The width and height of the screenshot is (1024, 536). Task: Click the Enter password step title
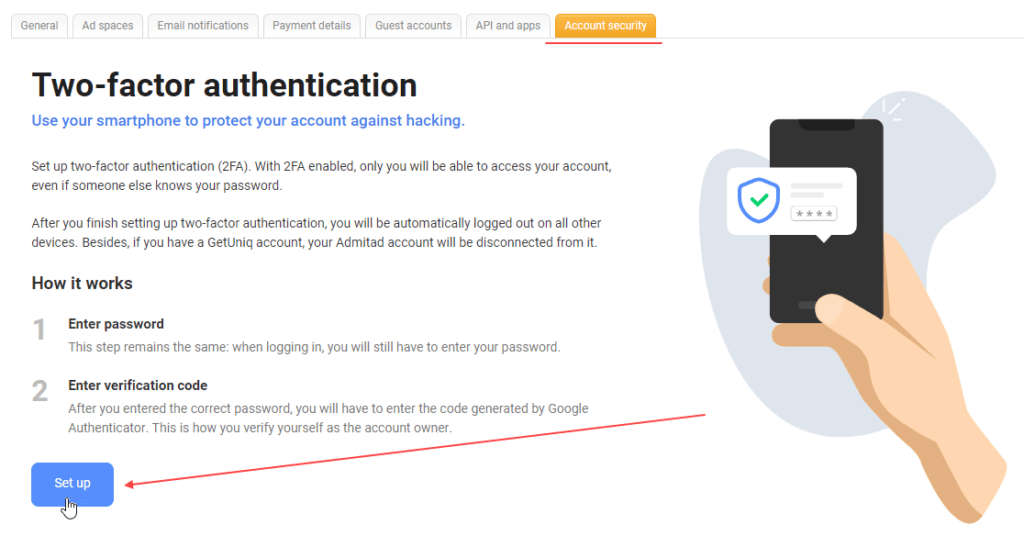pos(116,324)
